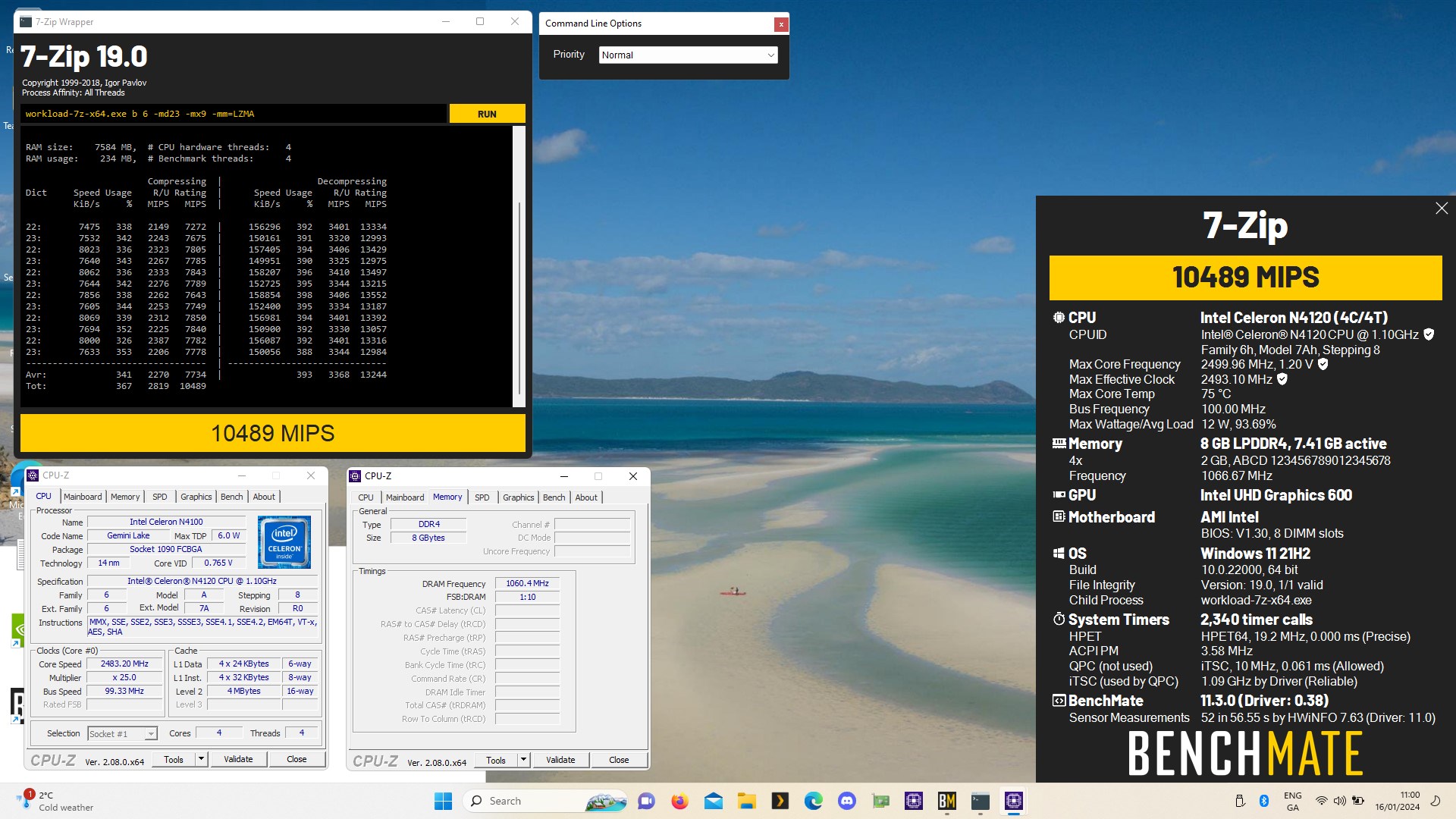Click the Bluetooth tray icon
Screen dimensions: 1456x819
[x=1263, y=801]
